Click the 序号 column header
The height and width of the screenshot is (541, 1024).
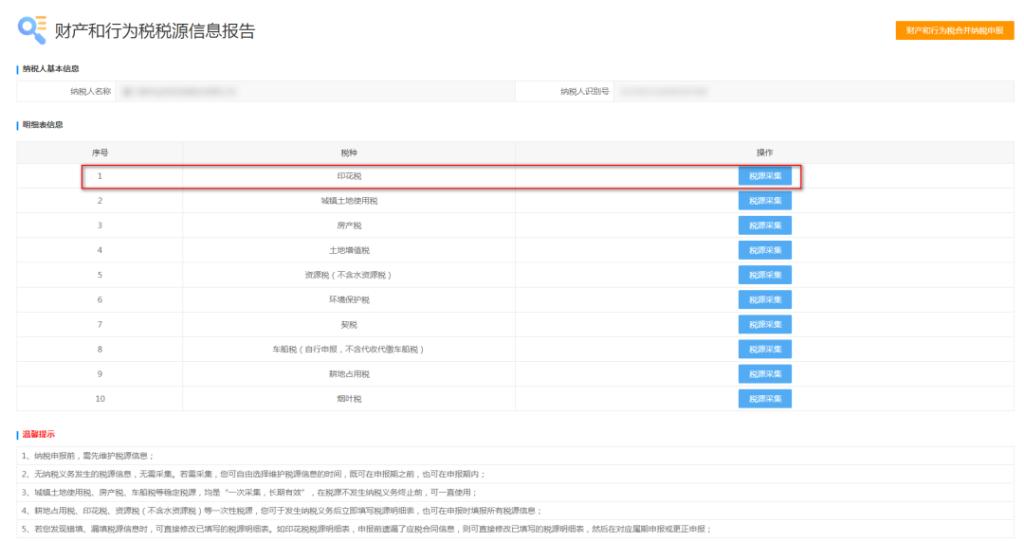tap(100, 152)
